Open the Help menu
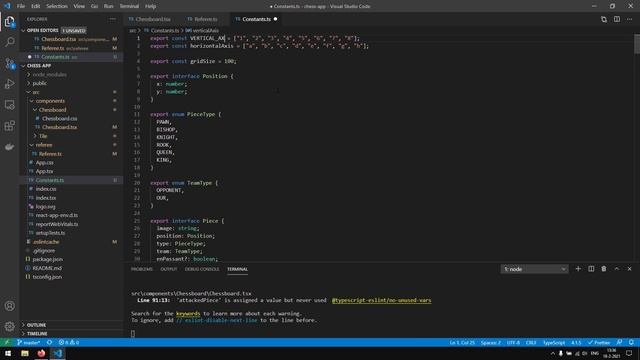 click(x=151, y=6)
